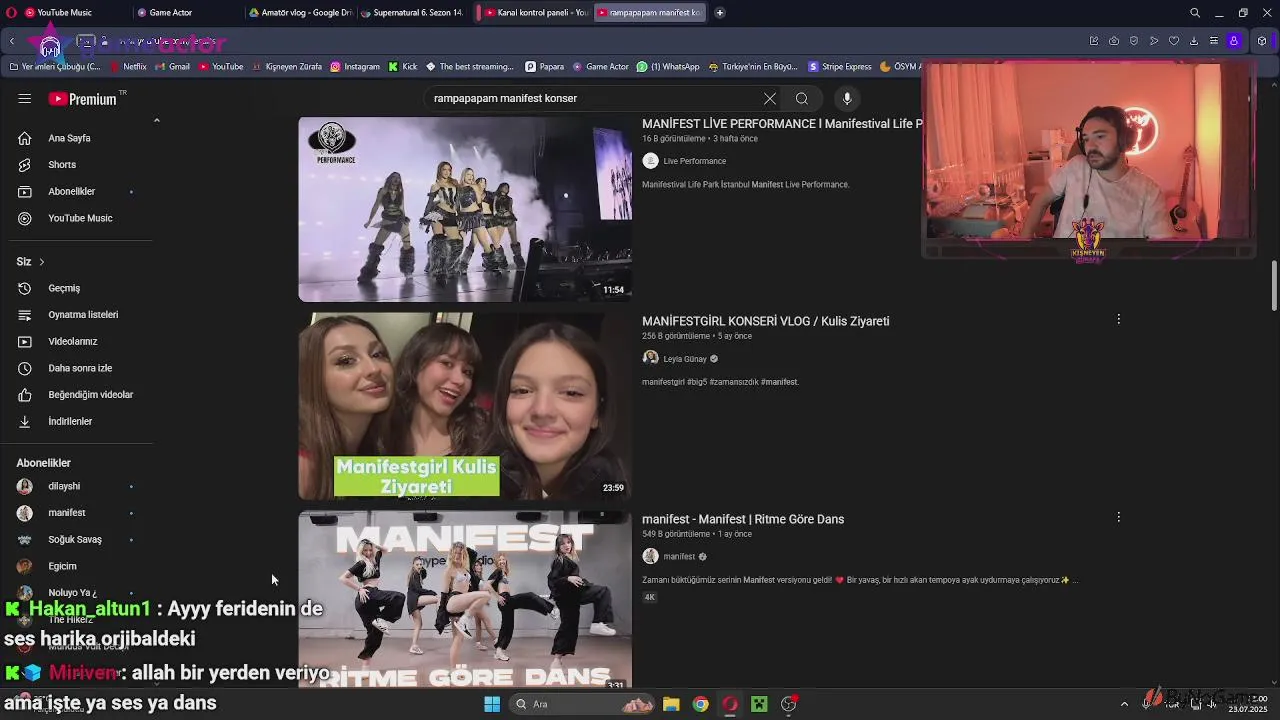This screenshot has width=1280, height=720.
Task: Open the Leyla Günay channel link
Action: click(685, 359)
